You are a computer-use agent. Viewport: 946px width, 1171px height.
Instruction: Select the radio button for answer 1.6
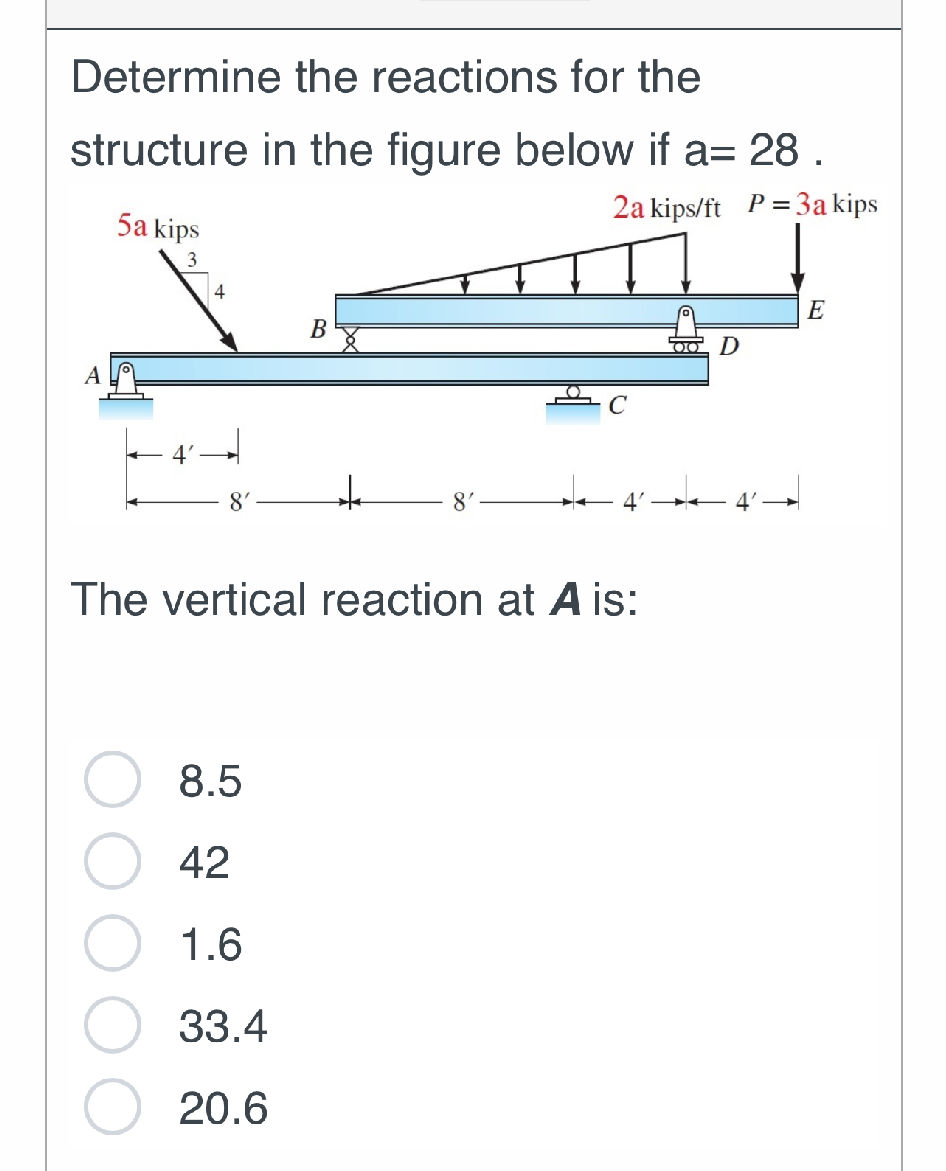coord(114,940)
